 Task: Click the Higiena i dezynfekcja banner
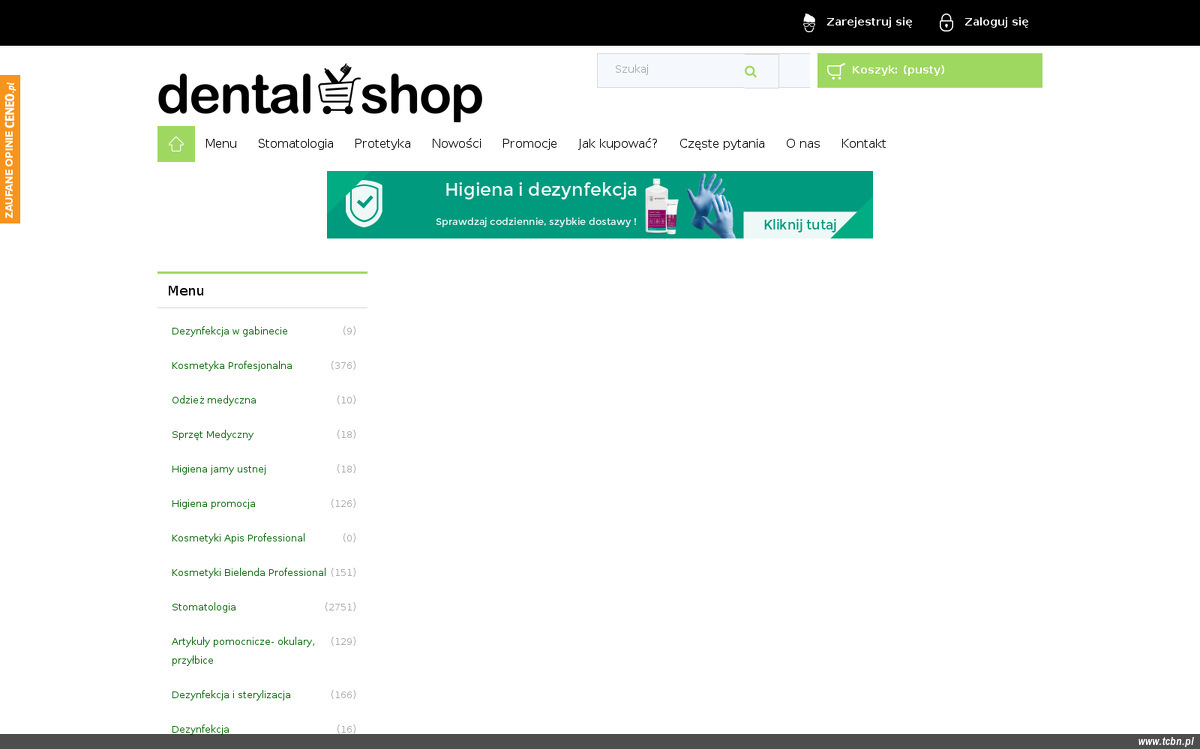click(600, 204)
